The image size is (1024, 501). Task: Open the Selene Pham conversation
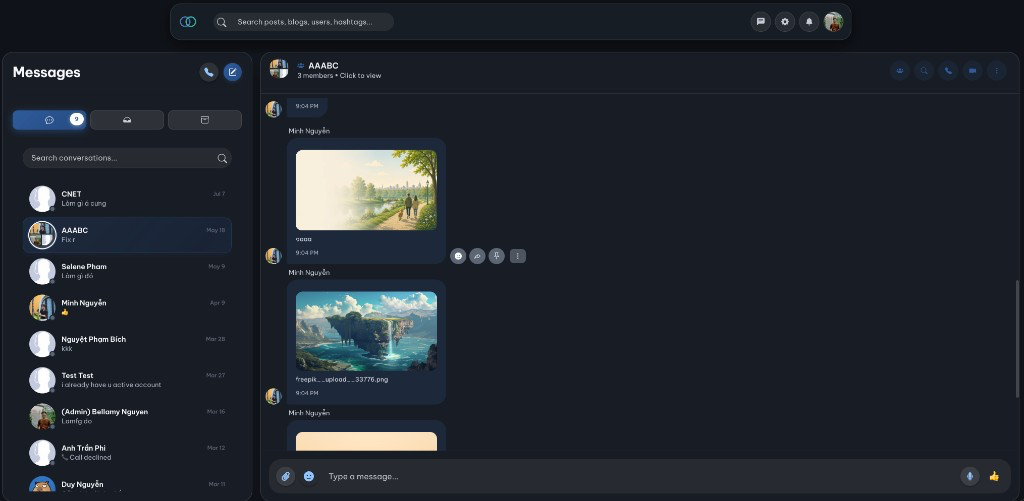pyautogui.click(x=127, y=271)
